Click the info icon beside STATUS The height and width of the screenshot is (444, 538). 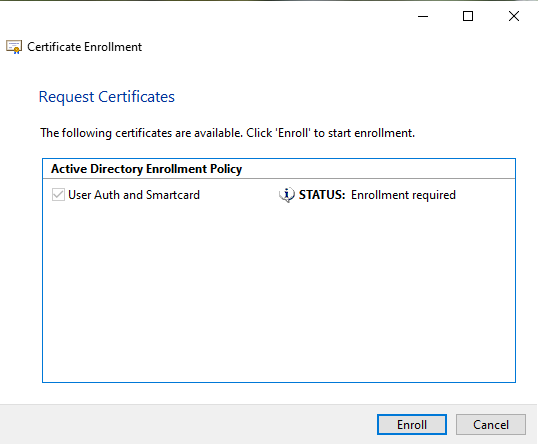pyautogui.click(x=286, y=195)
